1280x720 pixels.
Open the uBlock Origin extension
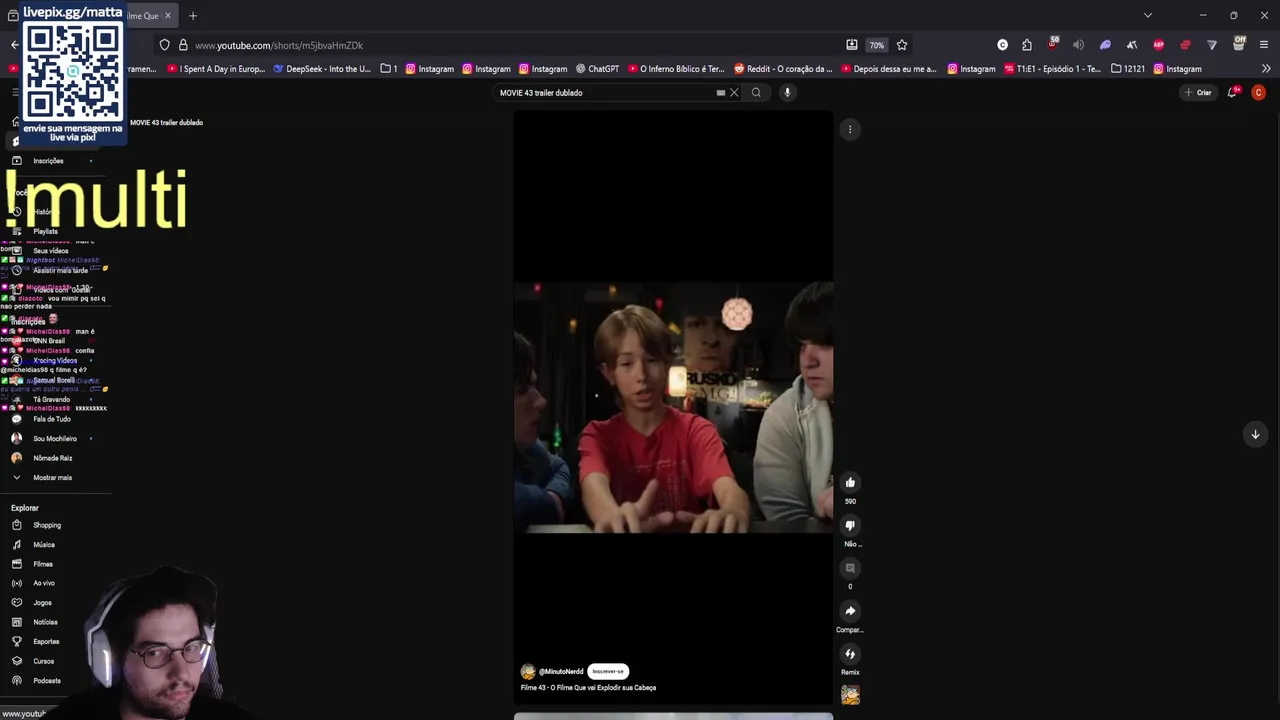[x=1053, y=45]
